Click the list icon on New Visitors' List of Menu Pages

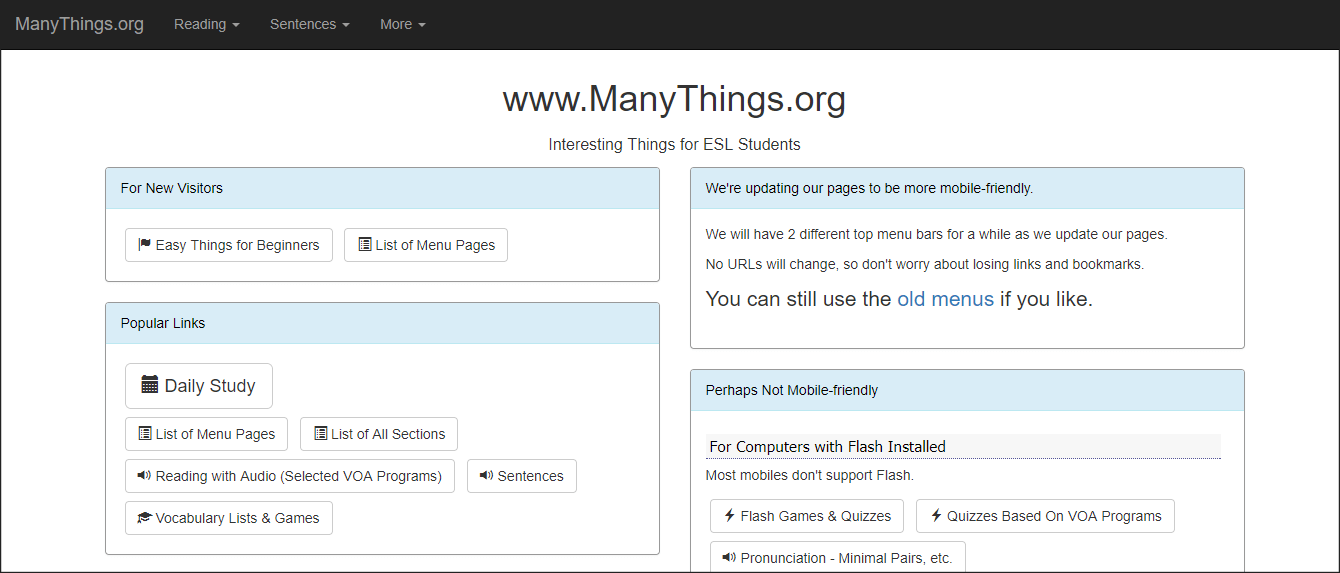pos(365,244)
